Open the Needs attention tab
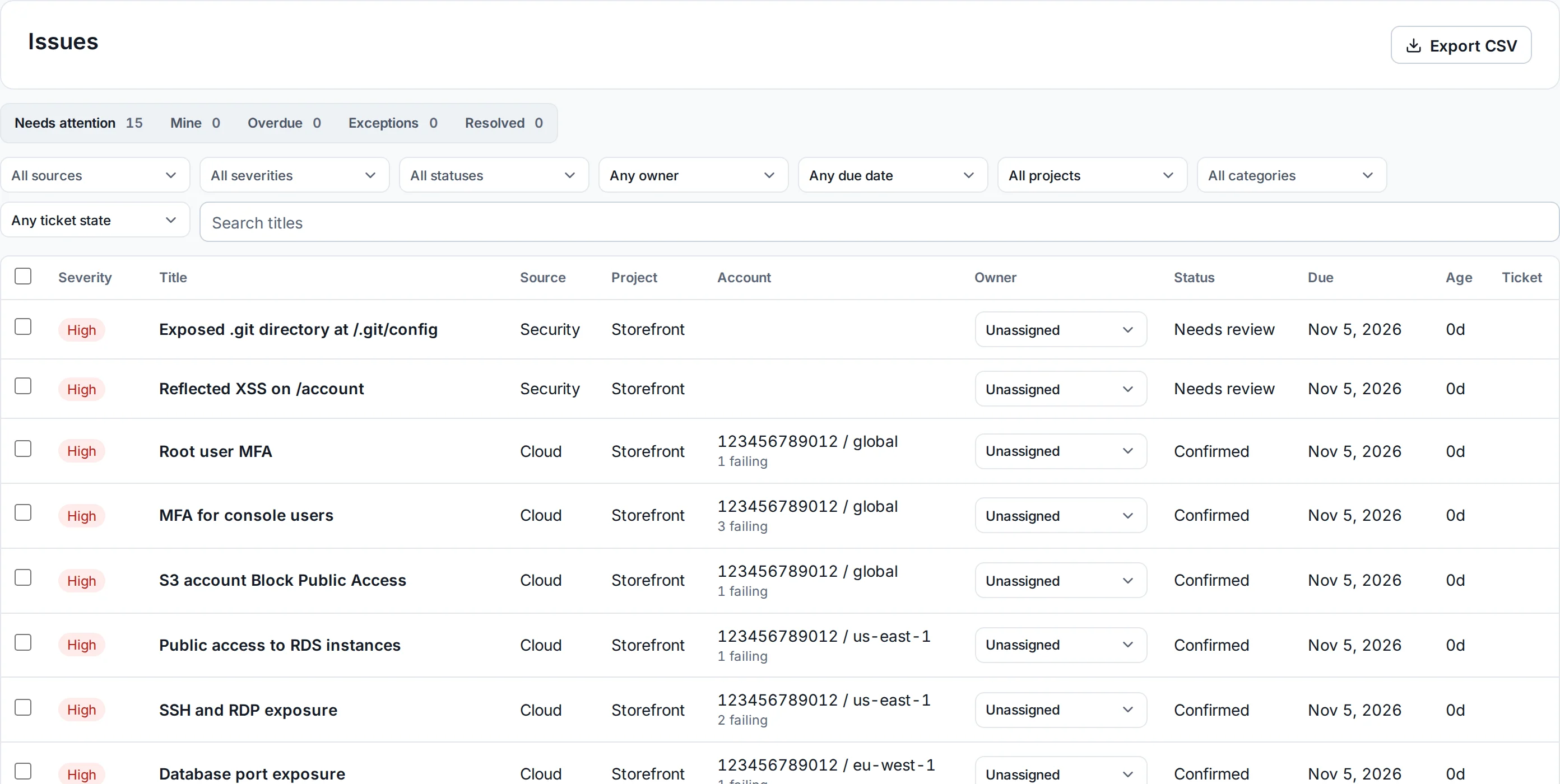Screen dimensions: 1560x784 (x=78, y=123)
